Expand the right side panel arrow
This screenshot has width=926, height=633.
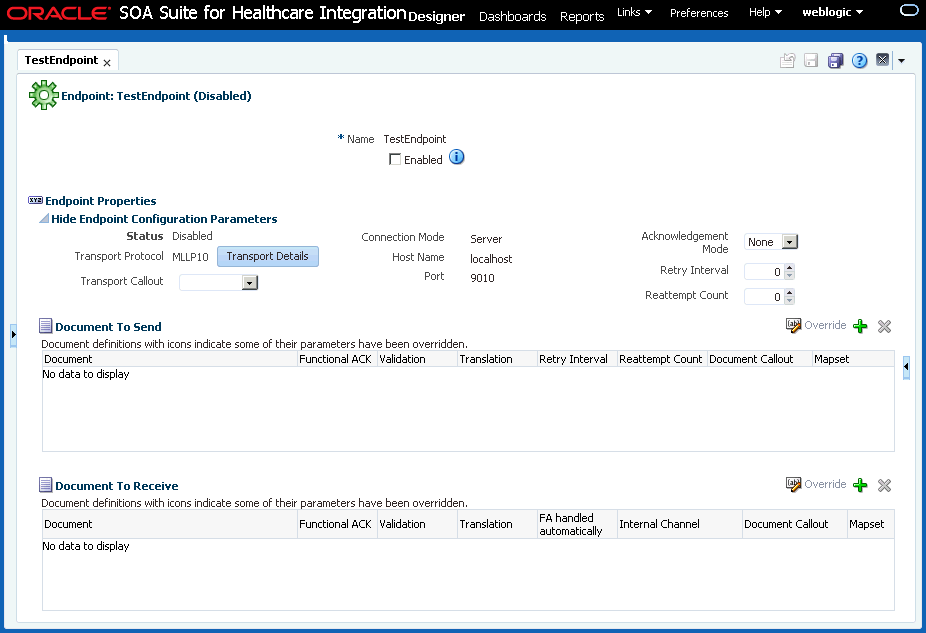[x=907, y=367]
